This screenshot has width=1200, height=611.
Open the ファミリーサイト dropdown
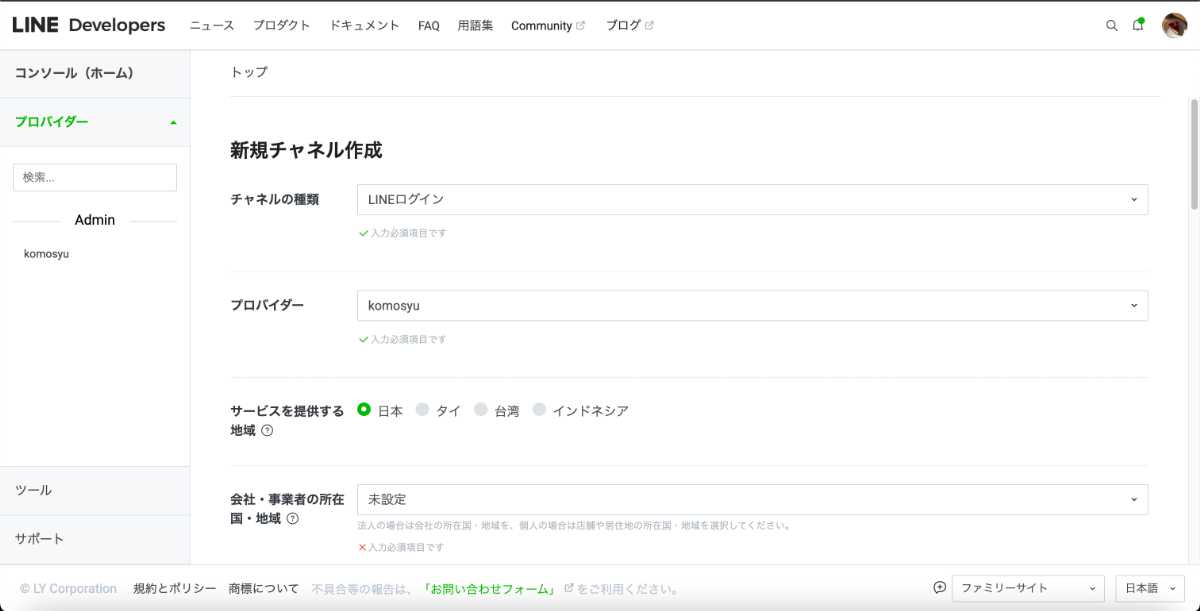click(1028, 588)
